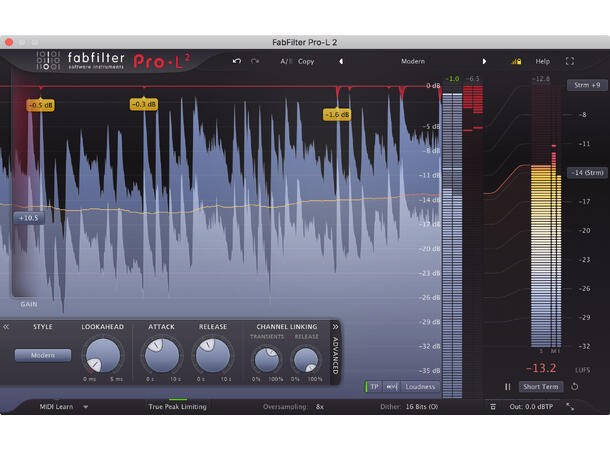
Task: Click the undo arrow icon
Action: [237, 61]
